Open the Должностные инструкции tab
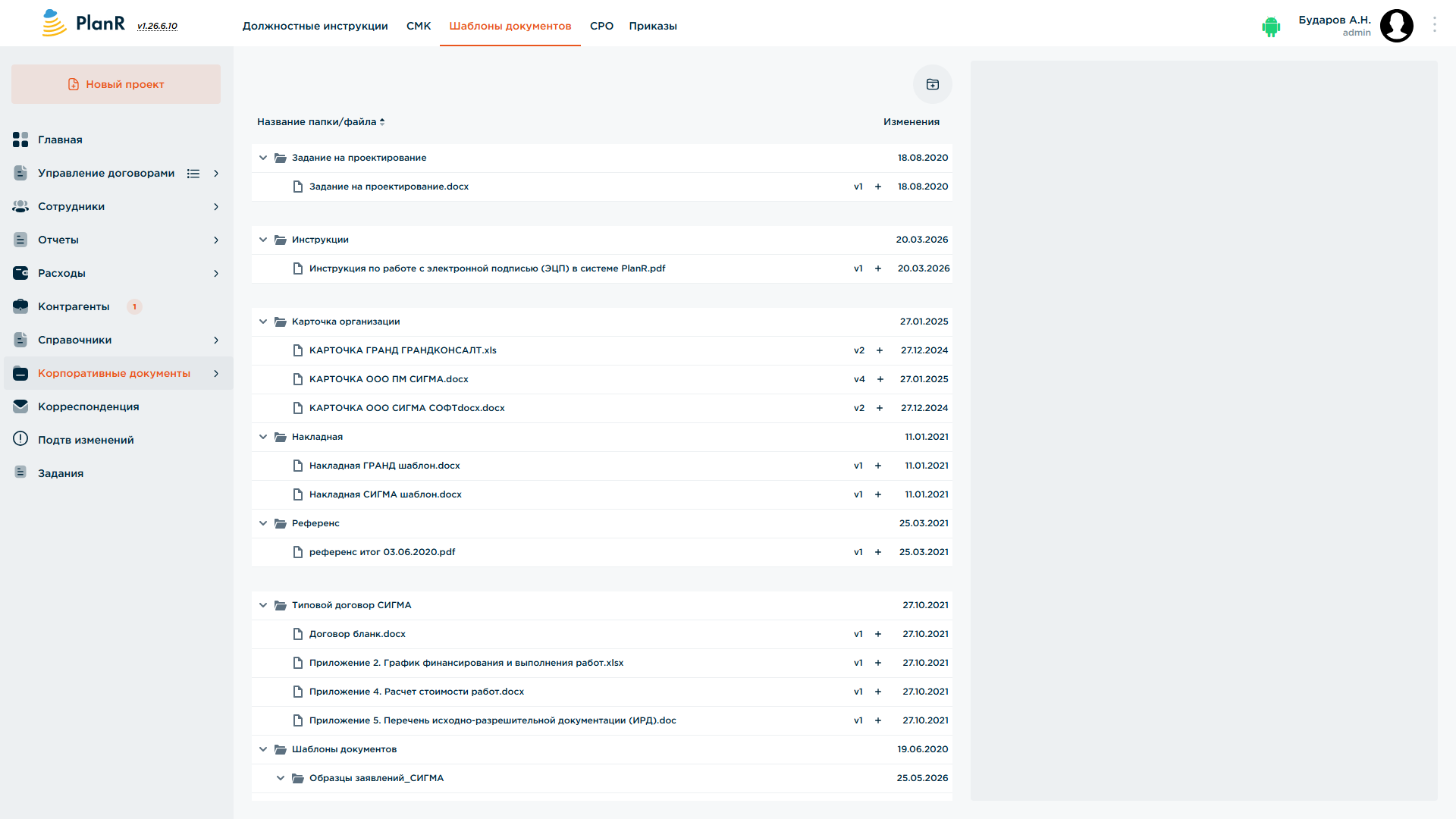Image resolution: width=1456 pixels, height=819 pixels. point(315,26)
